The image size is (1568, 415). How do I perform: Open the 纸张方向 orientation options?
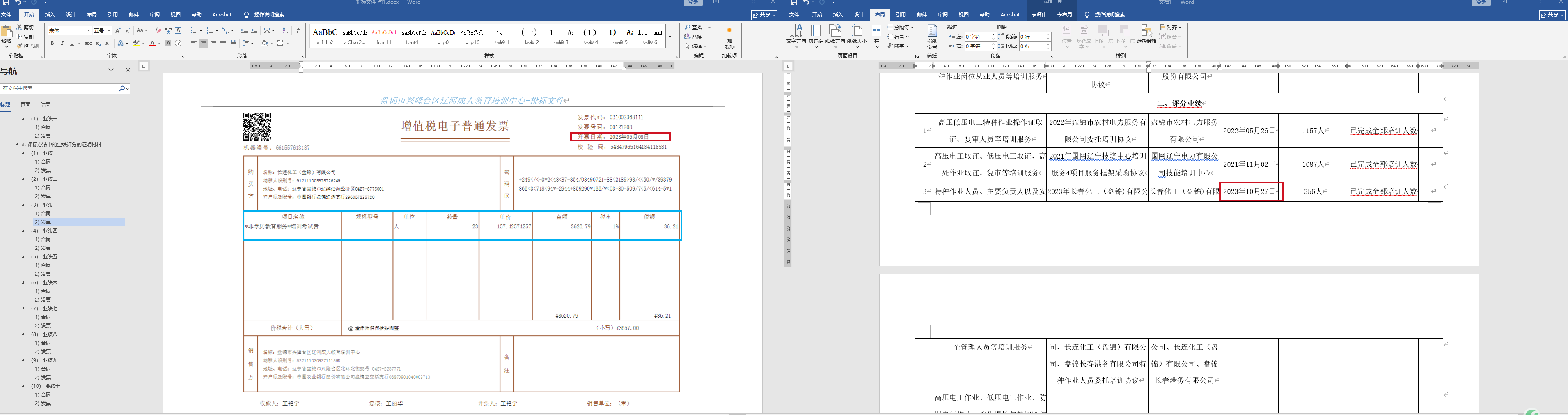pos(835,35)
